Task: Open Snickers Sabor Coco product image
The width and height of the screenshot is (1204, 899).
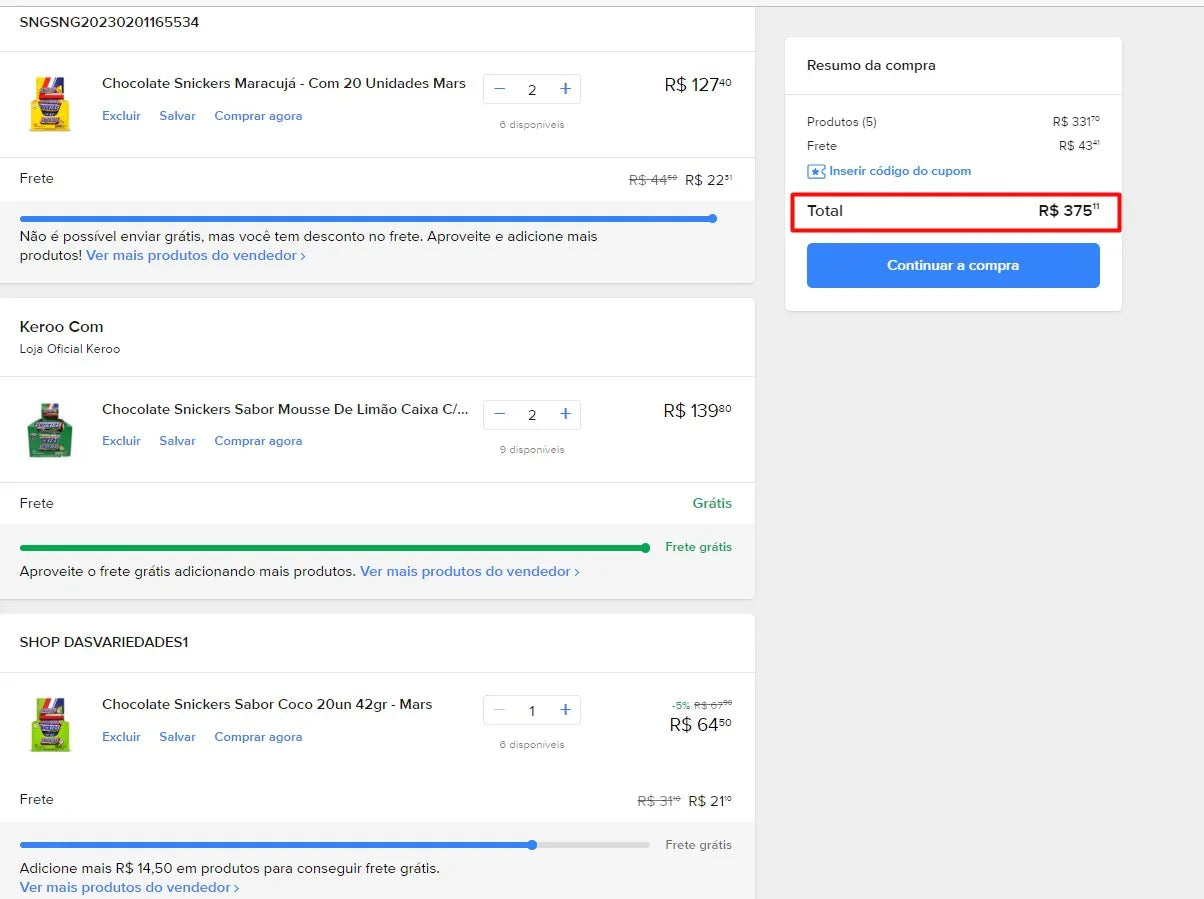Action: [49, 724]
